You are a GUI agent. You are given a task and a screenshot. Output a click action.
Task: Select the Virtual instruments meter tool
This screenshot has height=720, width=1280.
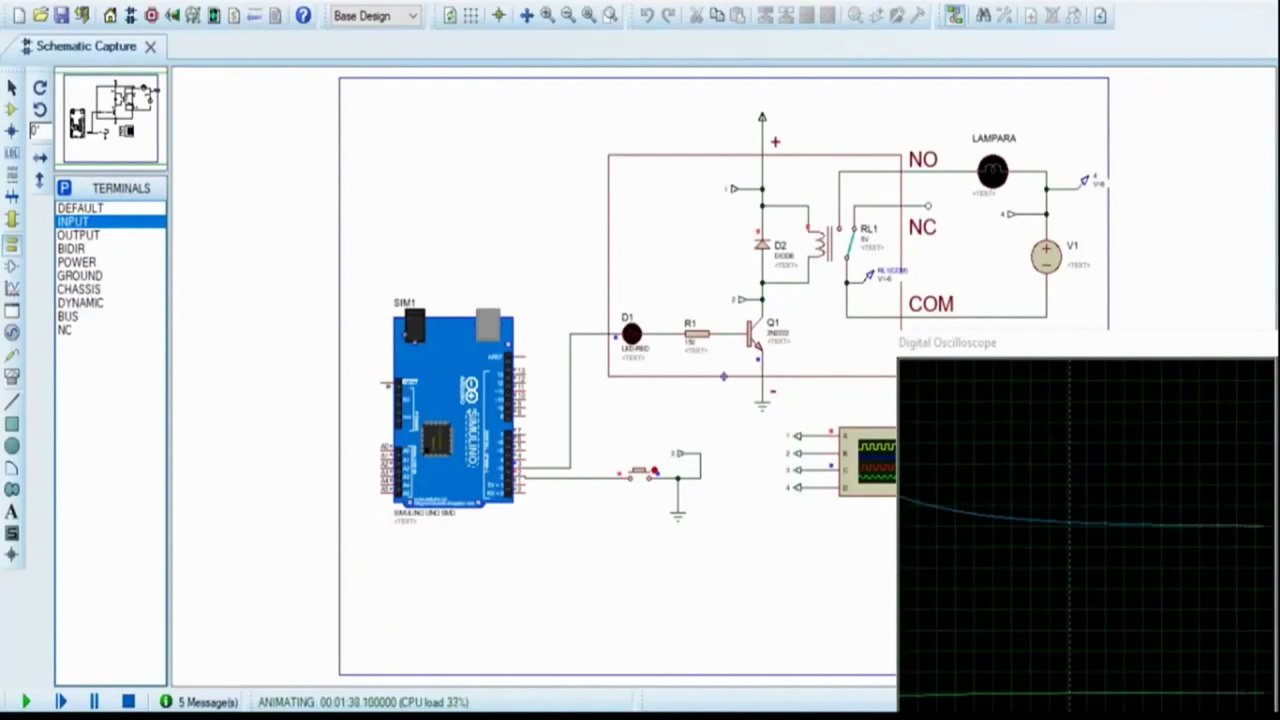click(12, 377)
